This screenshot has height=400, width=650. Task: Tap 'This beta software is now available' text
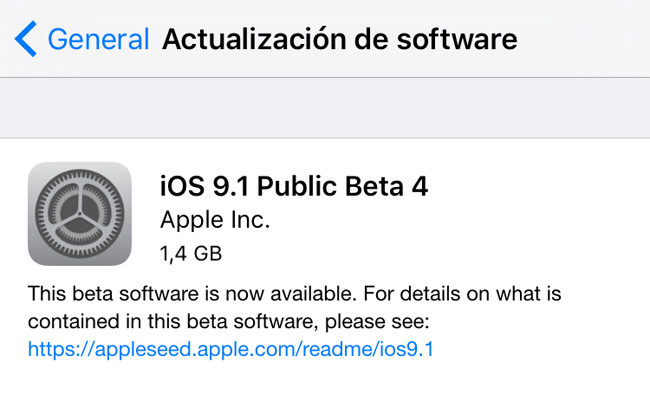192,294
